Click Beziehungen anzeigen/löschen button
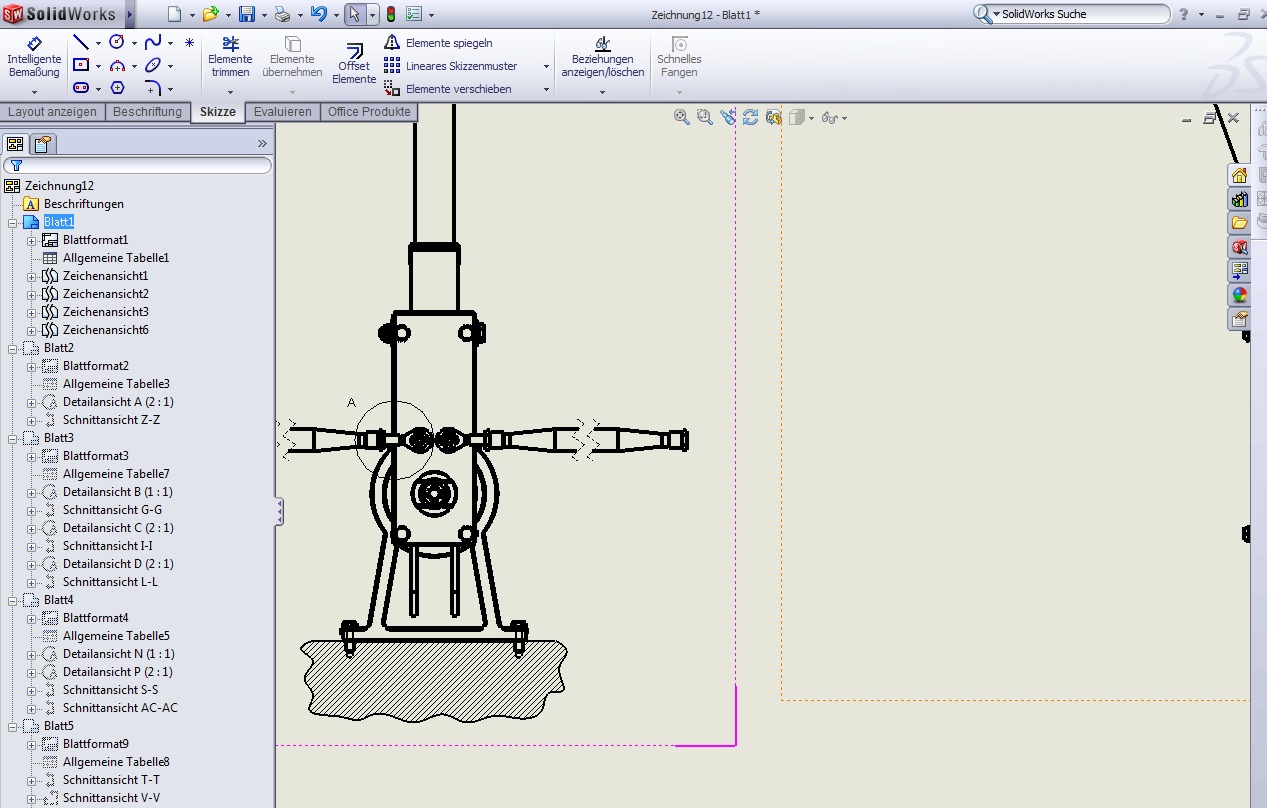The height and width of the screenshot is (808, 1267). (603, 57)
